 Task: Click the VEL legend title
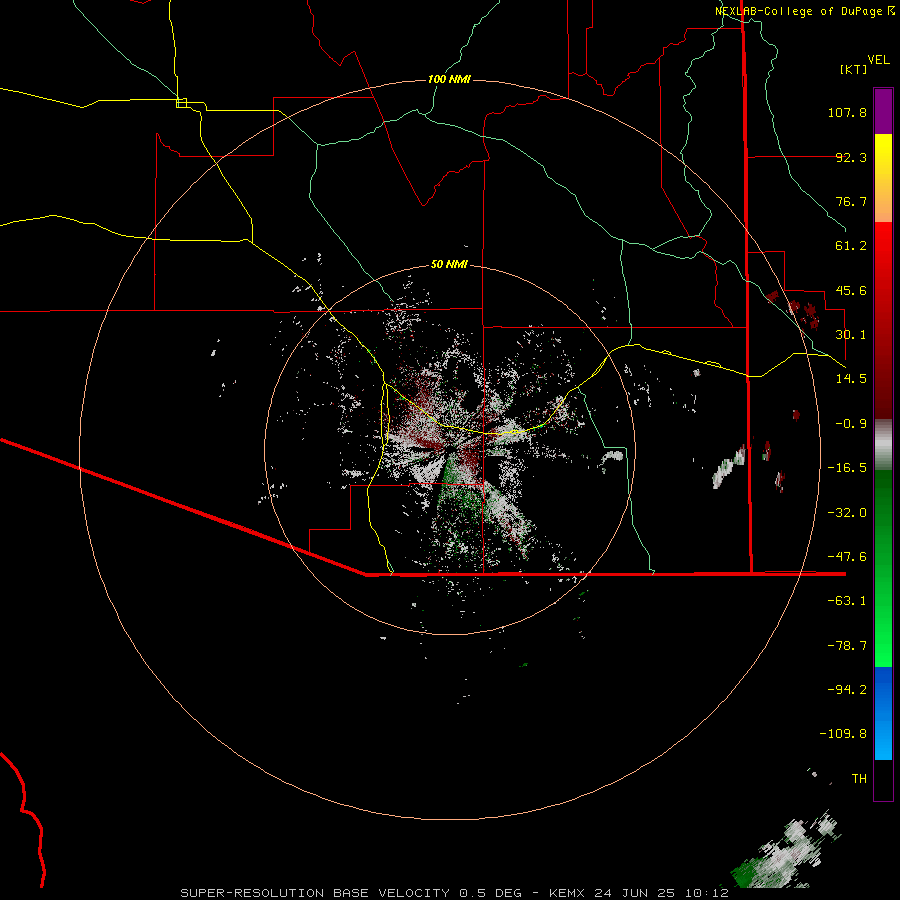point(878,60)
